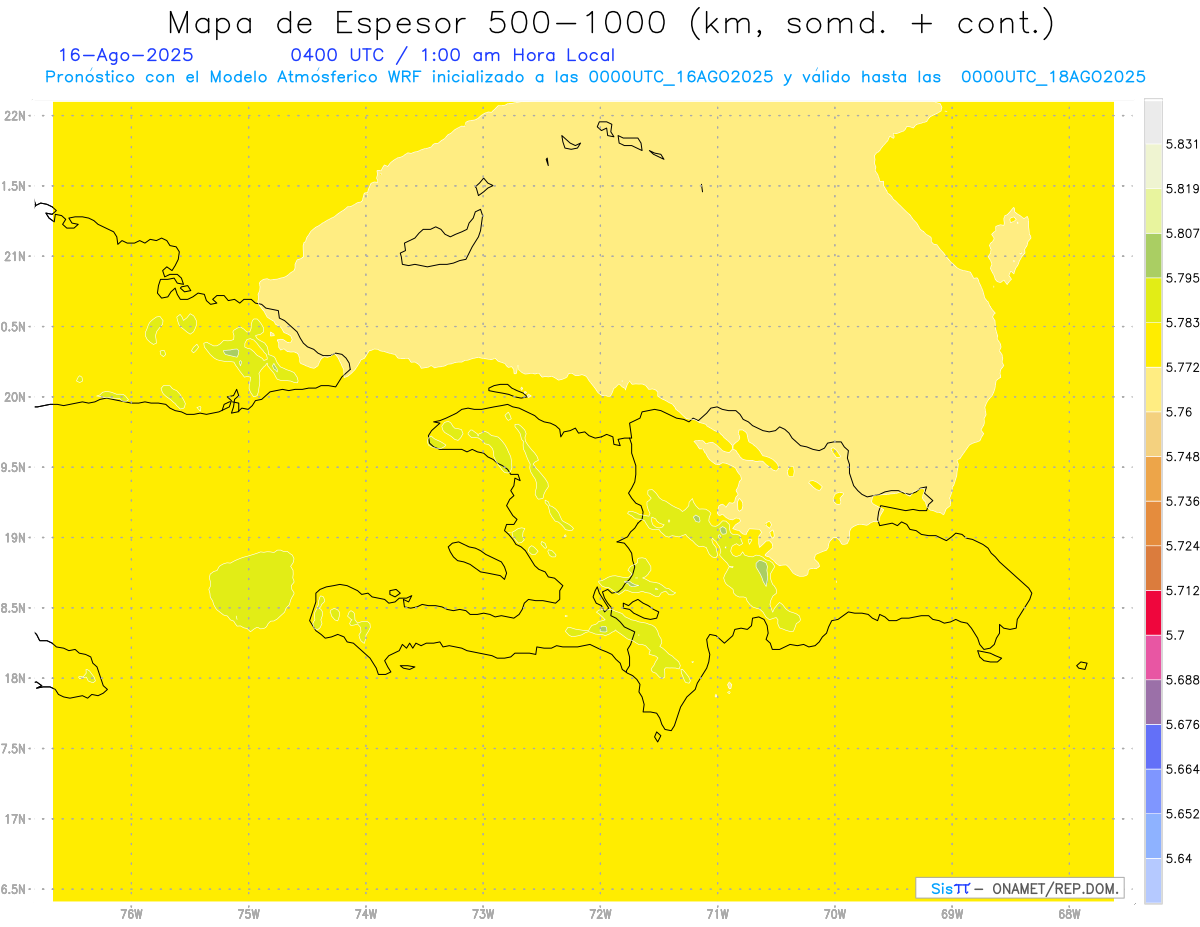Click the '74W' longitude label
The height and width of the screenshot is (927, 1200).
click(366, 913)
